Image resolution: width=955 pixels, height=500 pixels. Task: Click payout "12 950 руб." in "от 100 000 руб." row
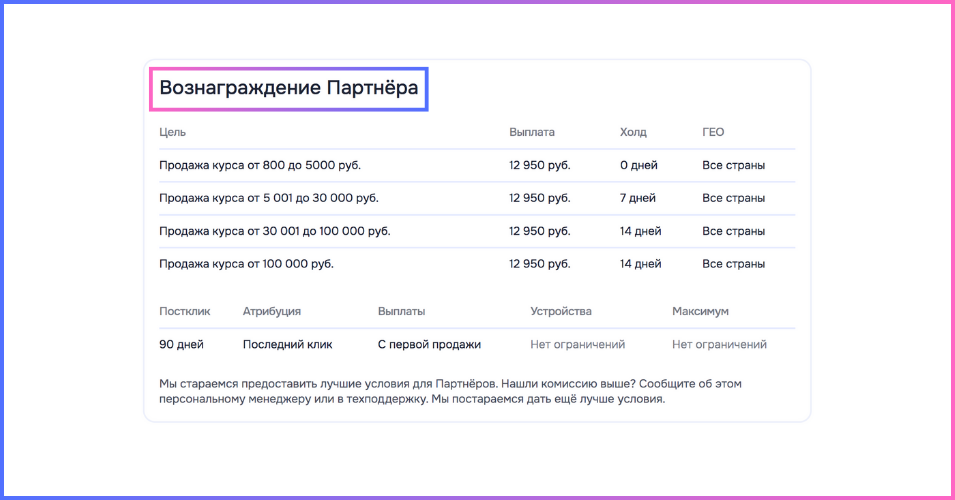[540, 264]
